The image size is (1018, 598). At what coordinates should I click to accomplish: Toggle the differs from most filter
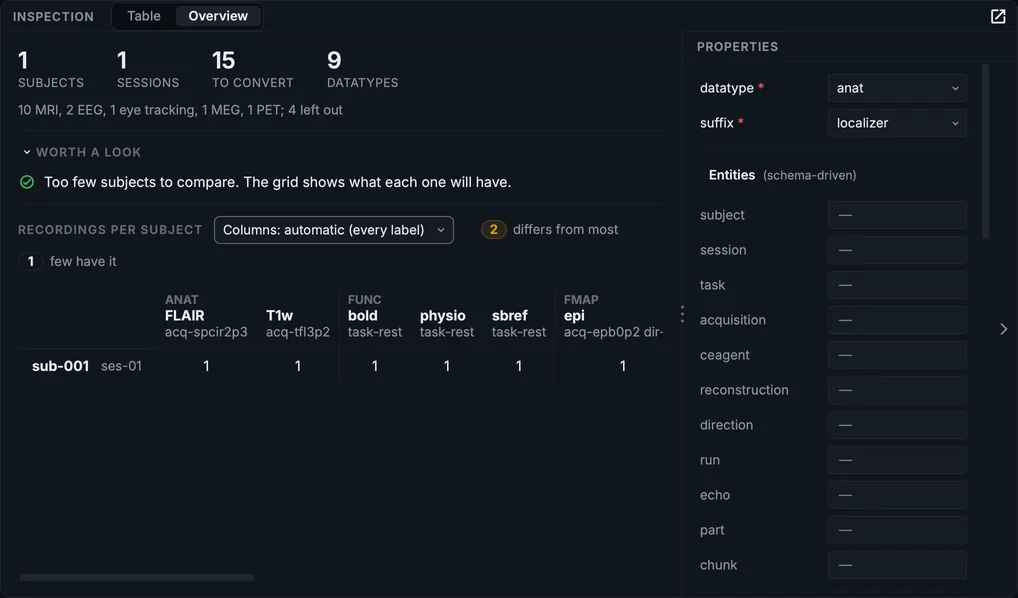pyautogui.click(x=550, y=229)
